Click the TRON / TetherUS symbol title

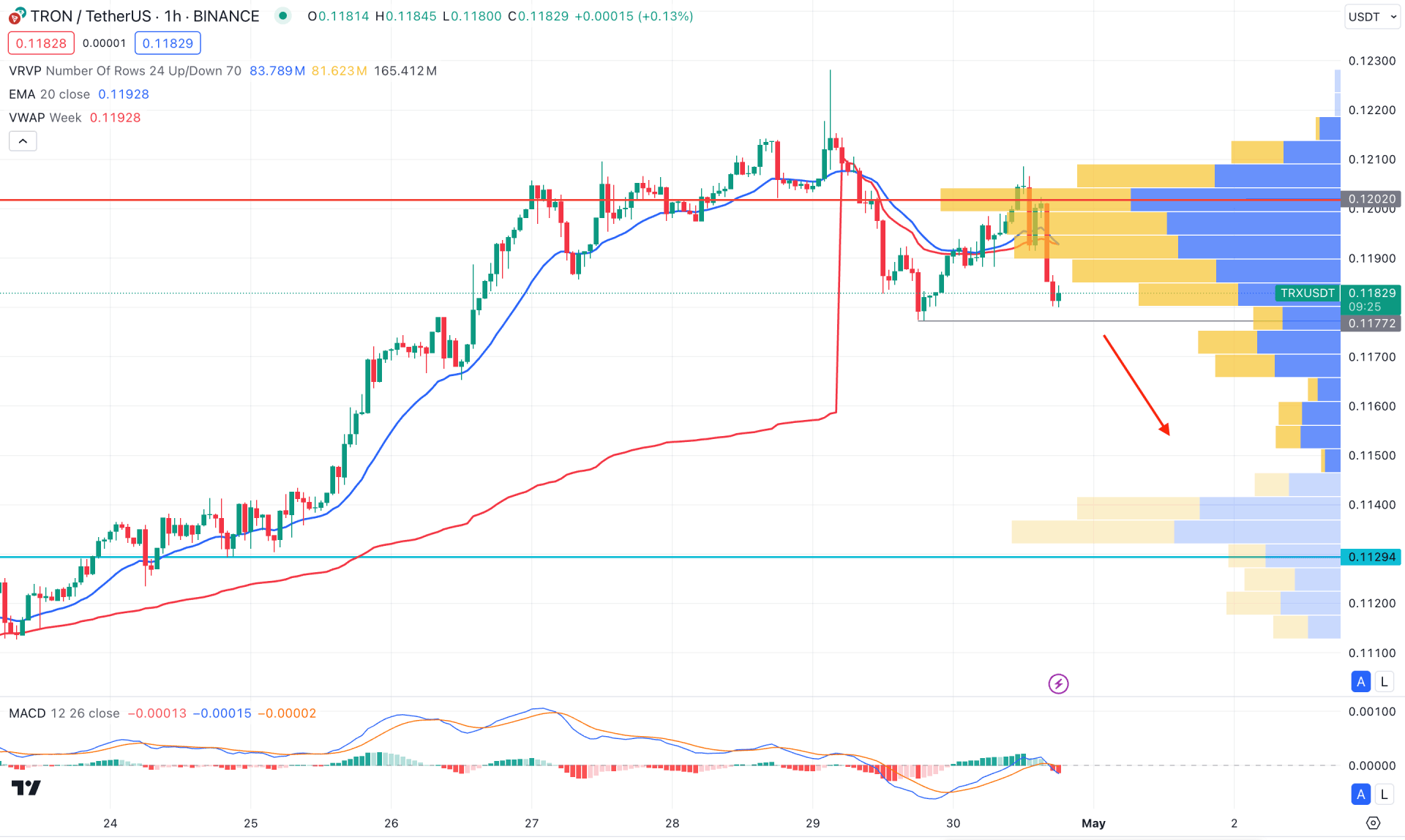pos(145,16)
